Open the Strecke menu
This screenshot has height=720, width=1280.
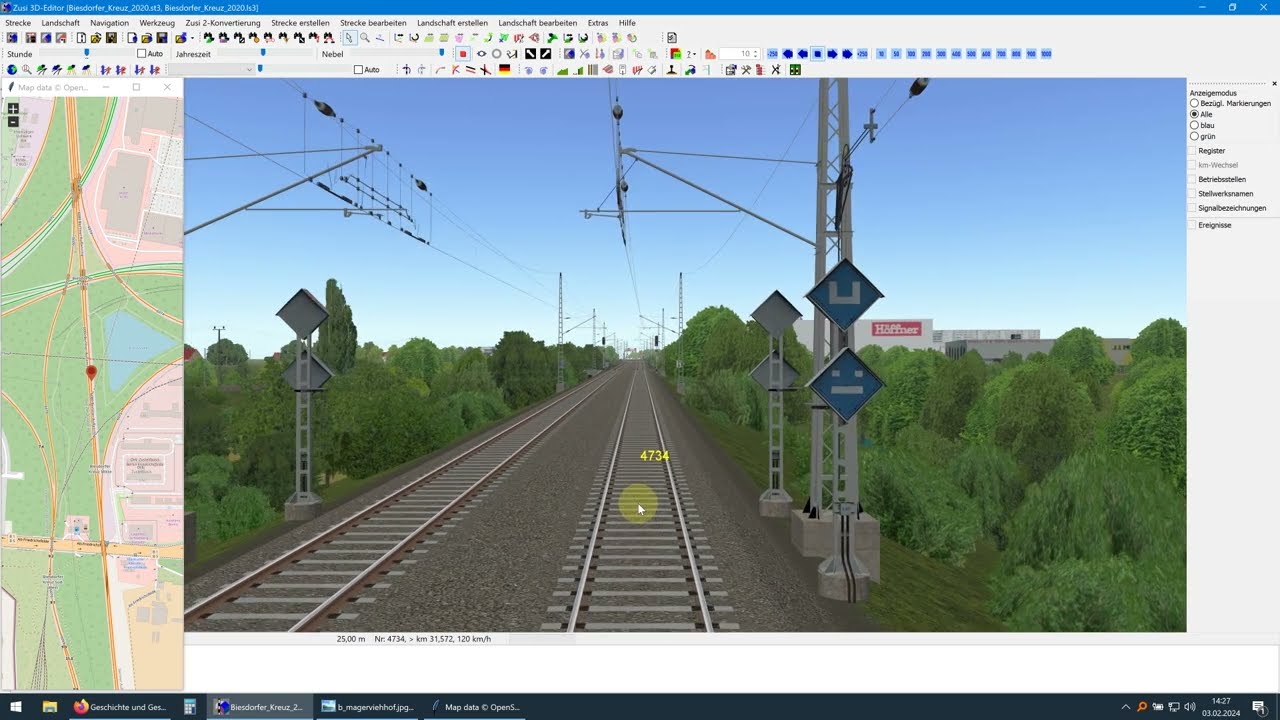pyautogui.click(x=18, y=22)
